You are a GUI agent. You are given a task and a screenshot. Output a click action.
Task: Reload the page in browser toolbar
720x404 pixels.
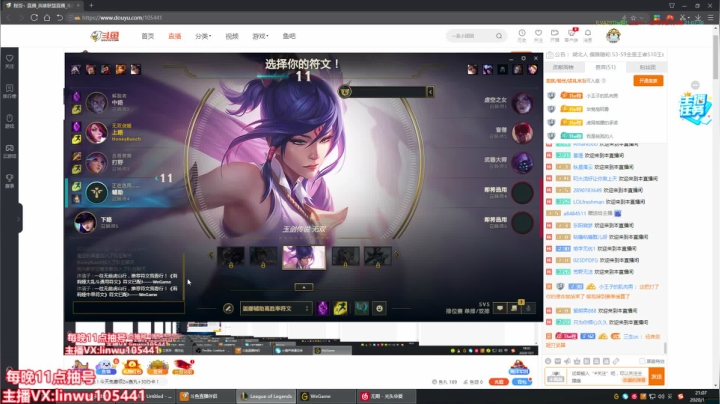pyautogui.click(x=34, y=17)
